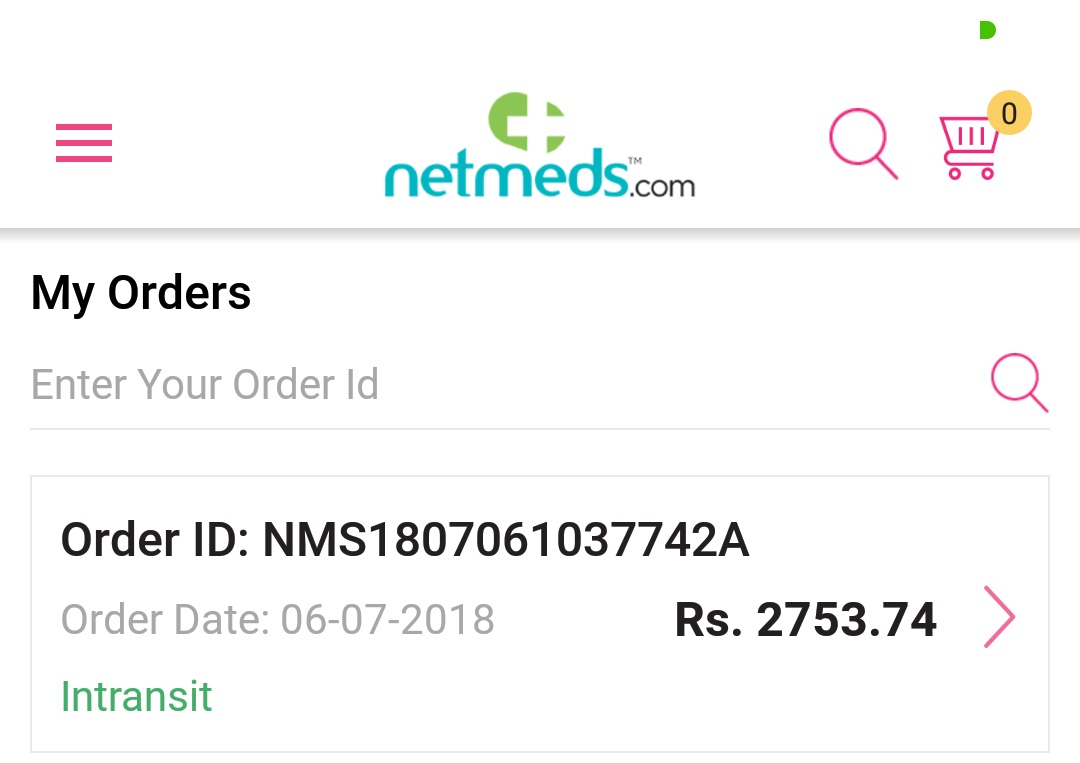The image size is (1080, 763).
Task: Tap the ".com" part of the logo
Action: (662, 185)
